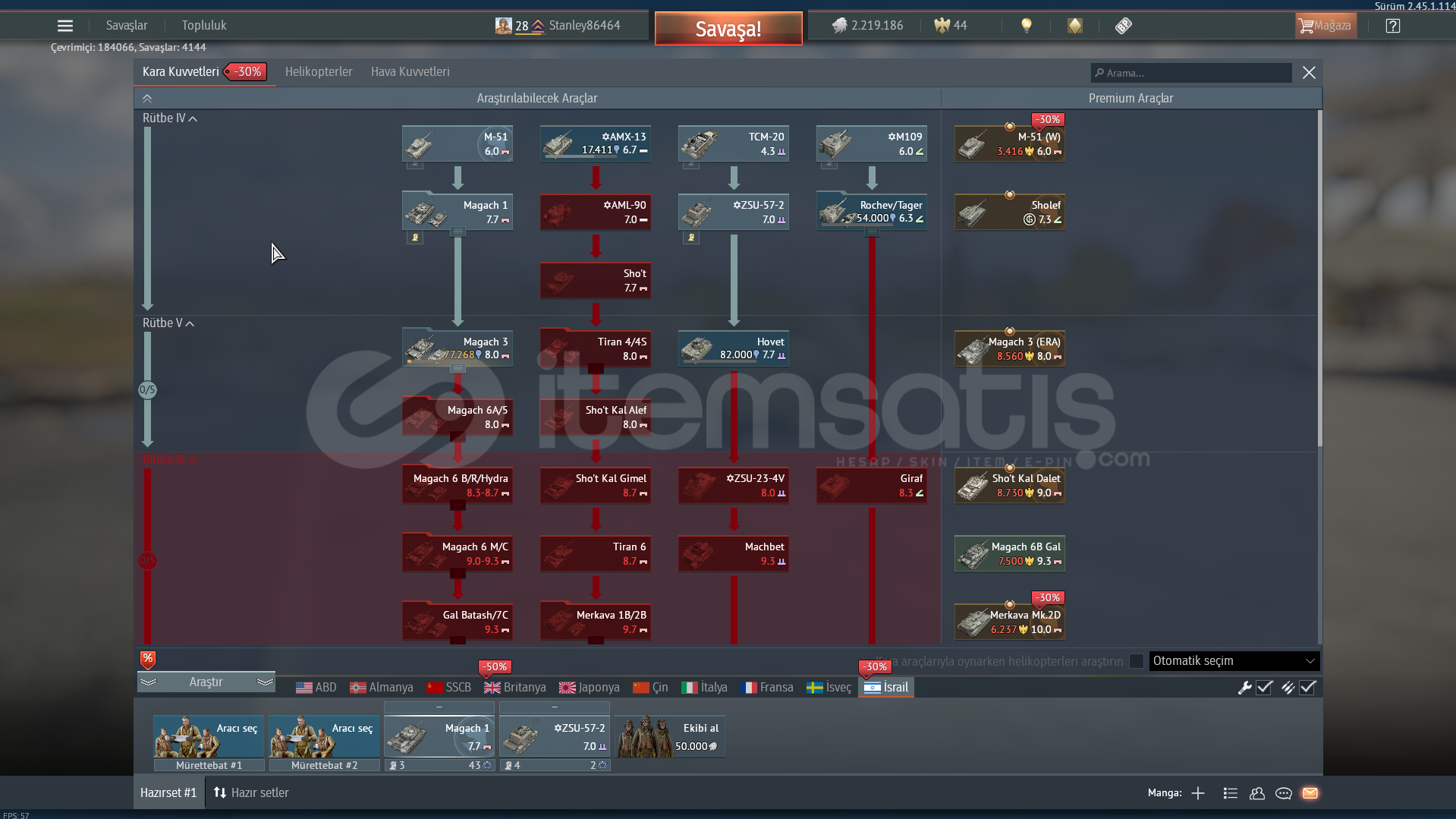Choose vehicle for Mürettebat #1 slot
The height and width of the screenshot is (819, 1456).
(x=209, y=743)
